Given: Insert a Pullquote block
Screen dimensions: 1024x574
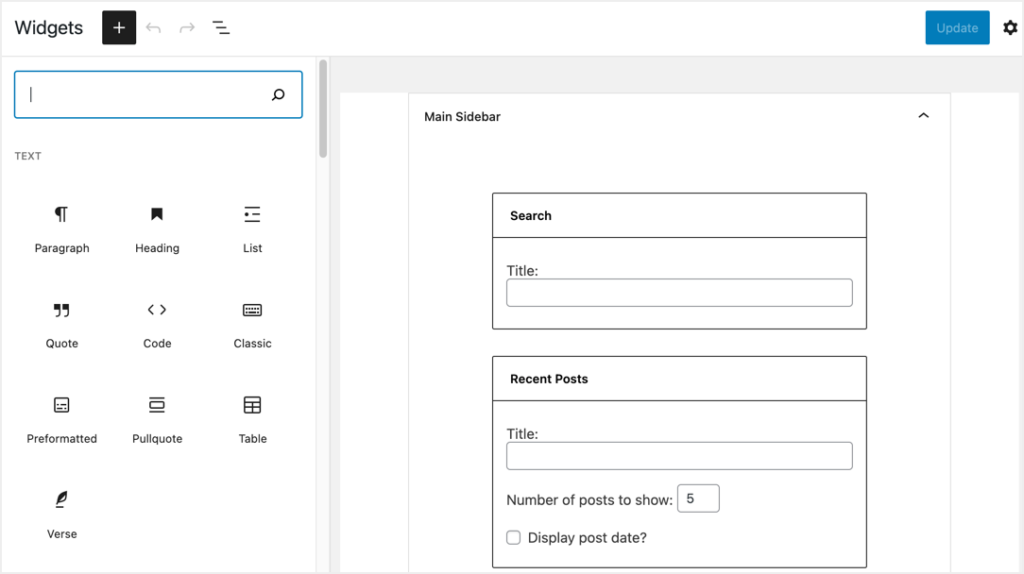Looking at the screenshot, I should tap(157, 419).
